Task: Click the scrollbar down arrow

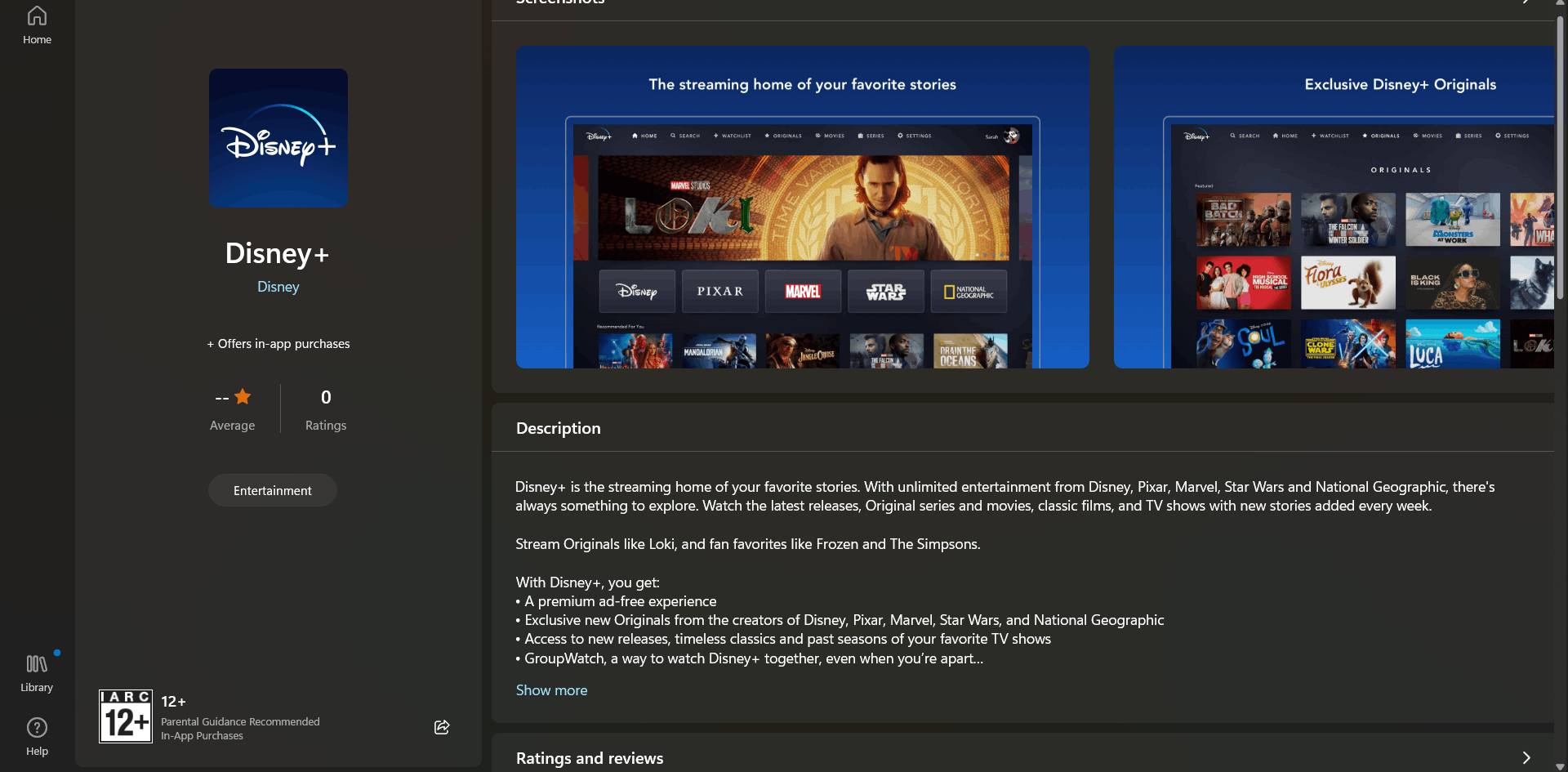Action: (1560, 766)
